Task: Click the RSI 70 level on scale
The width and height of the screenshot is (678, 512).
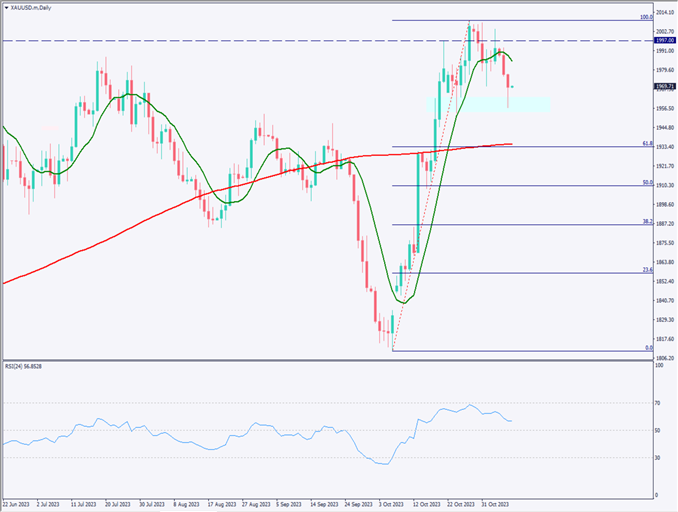Action: click(x=660, y=402)
